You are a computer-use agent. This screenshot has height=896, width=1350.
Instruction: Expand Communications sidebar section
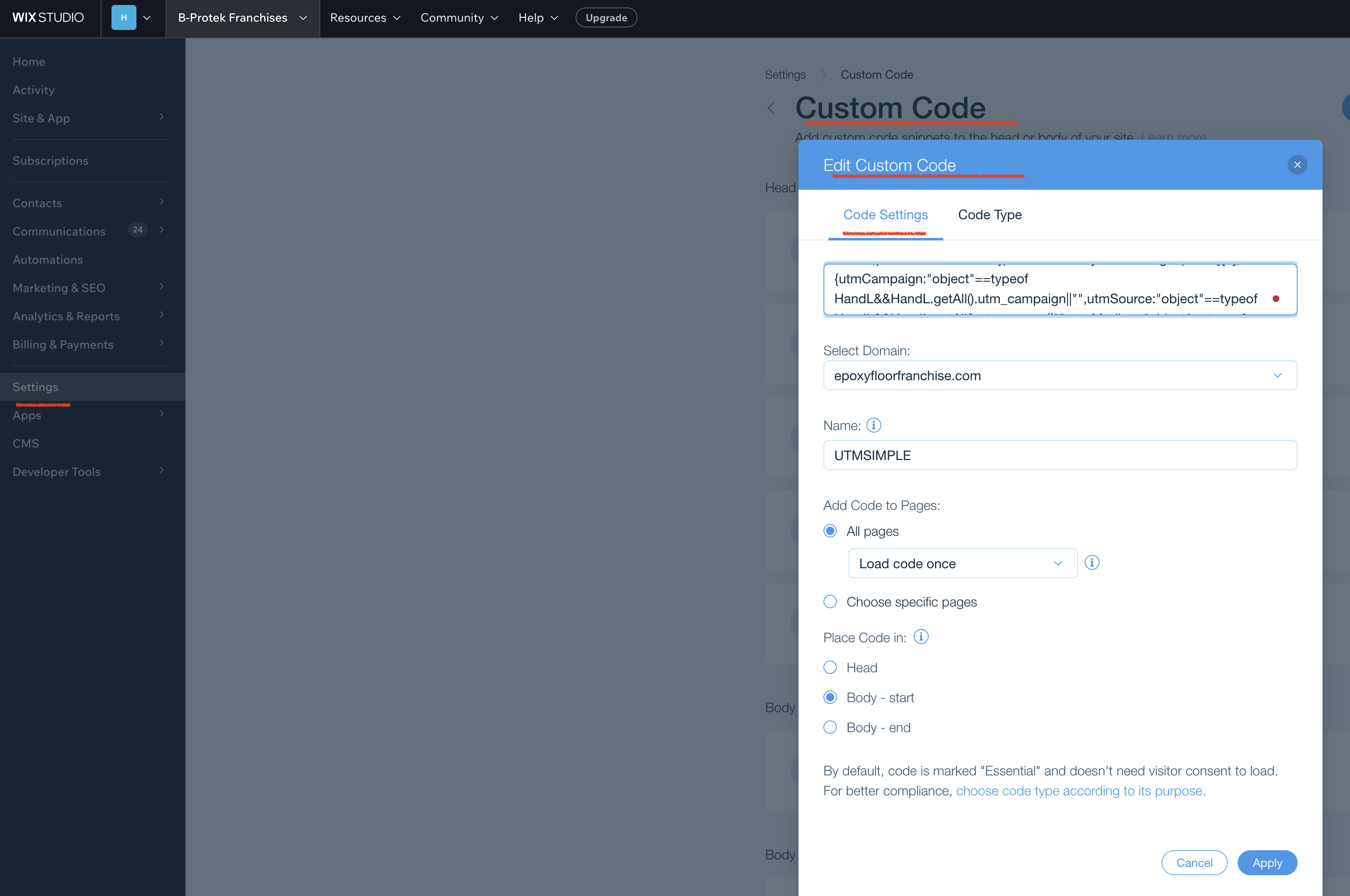pyautogui.click(x=162, y=230)
